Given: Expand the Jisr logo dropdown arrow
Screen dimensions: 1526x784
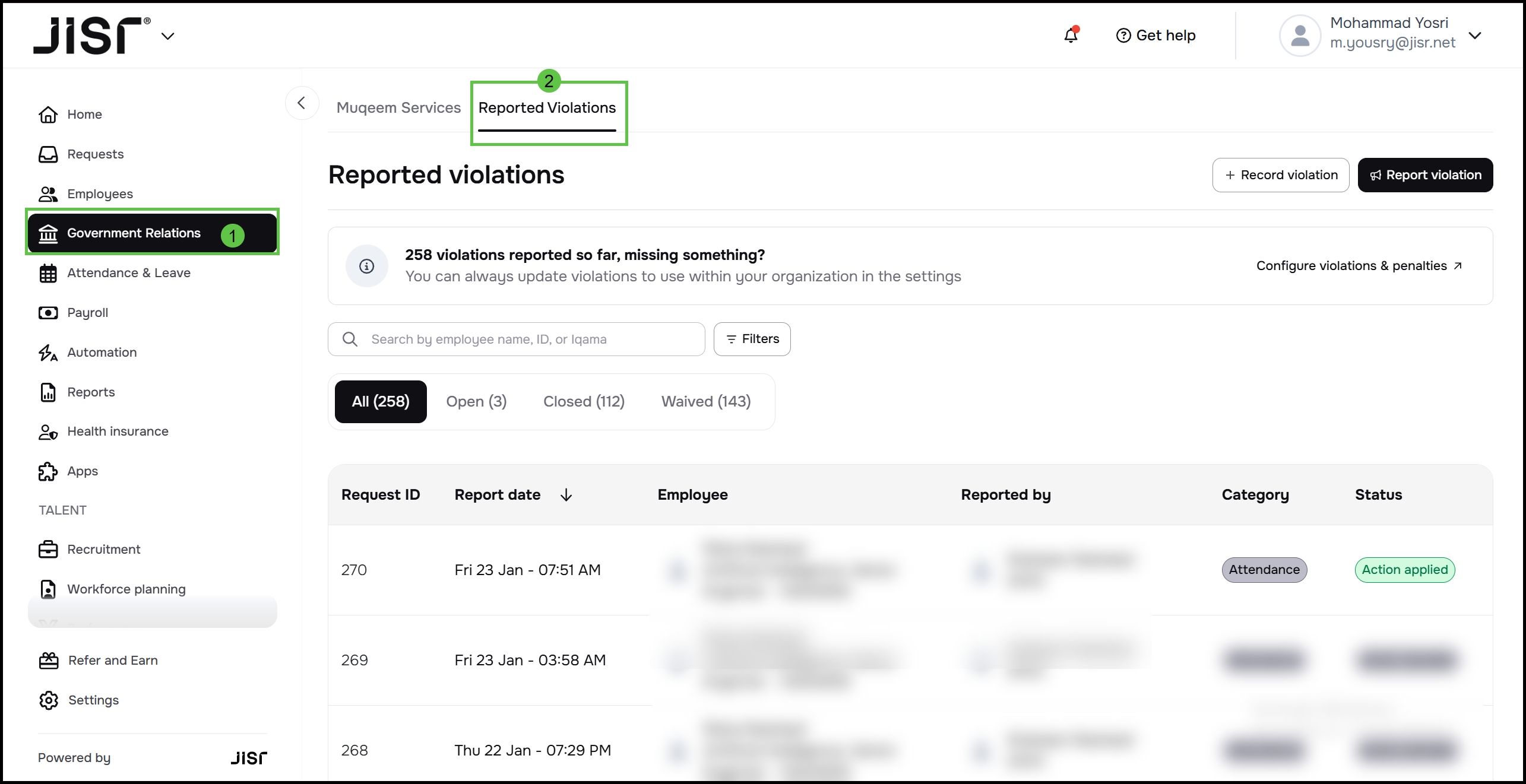Looking at the screenshot, I should pyautogui.click(x=168, y=36).
